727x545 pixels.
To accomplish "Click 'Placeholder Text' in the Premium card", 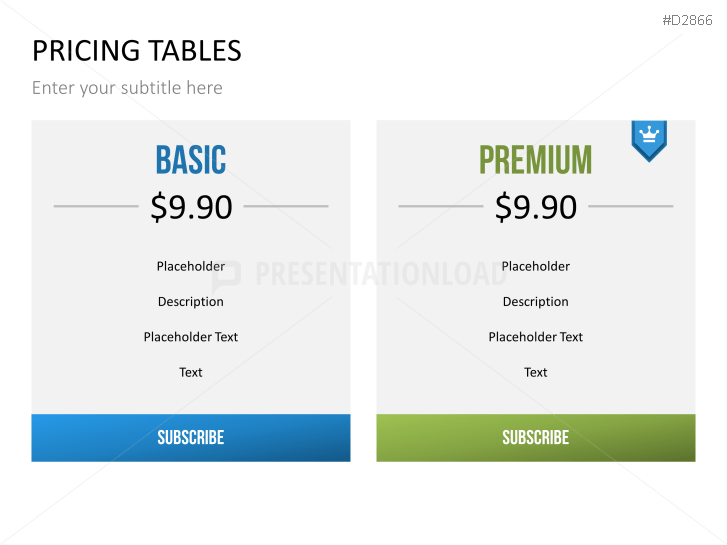I will (x=536, y=337).
